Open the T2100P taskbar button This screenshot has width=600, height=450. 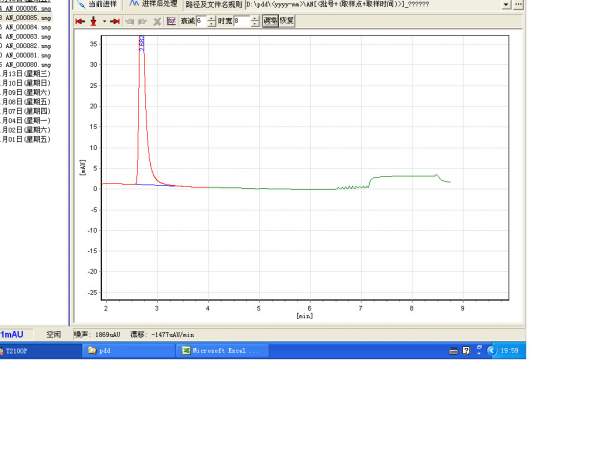coord(40,351)
